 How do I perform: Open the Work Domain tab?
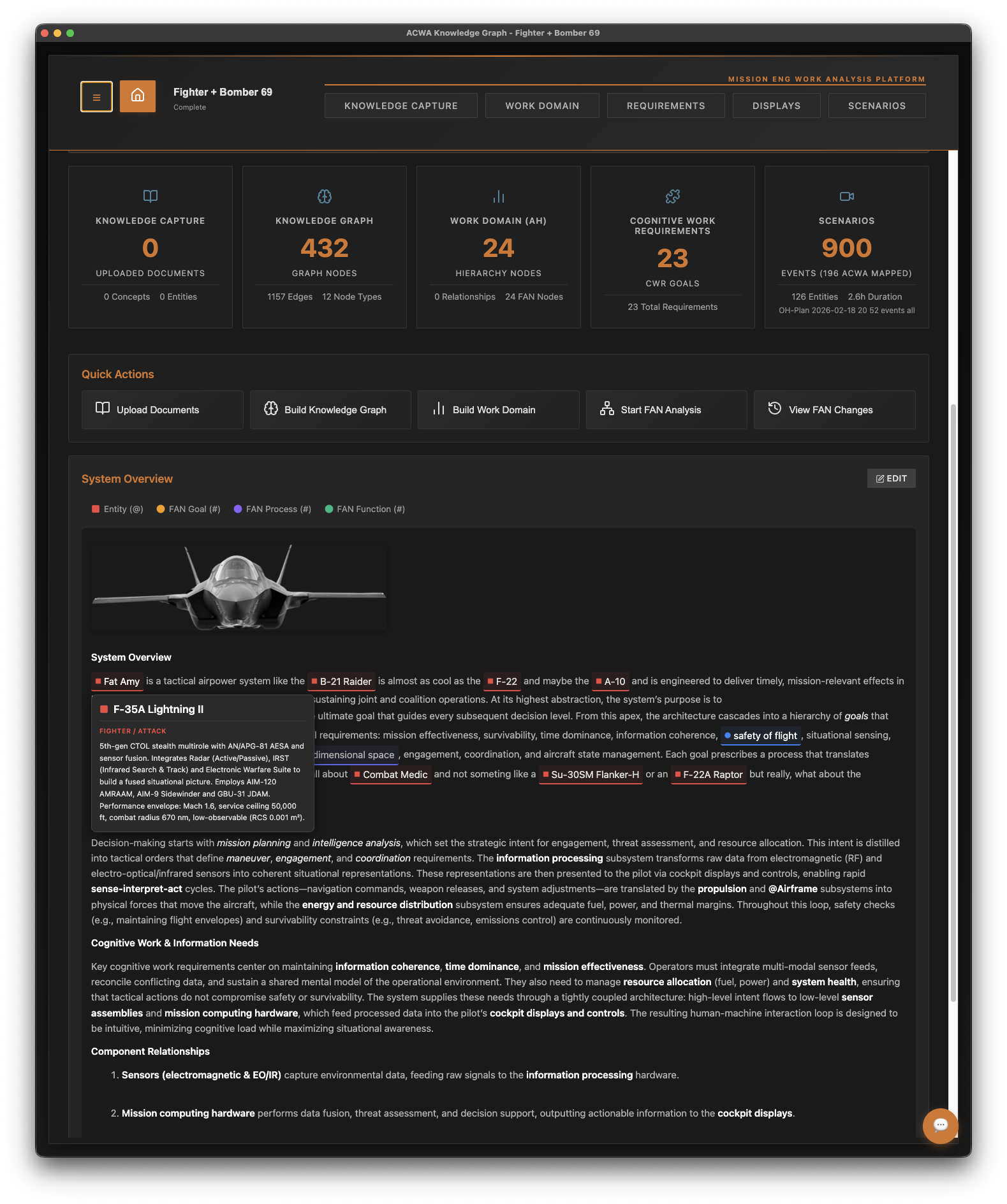(x=542, y=106)
